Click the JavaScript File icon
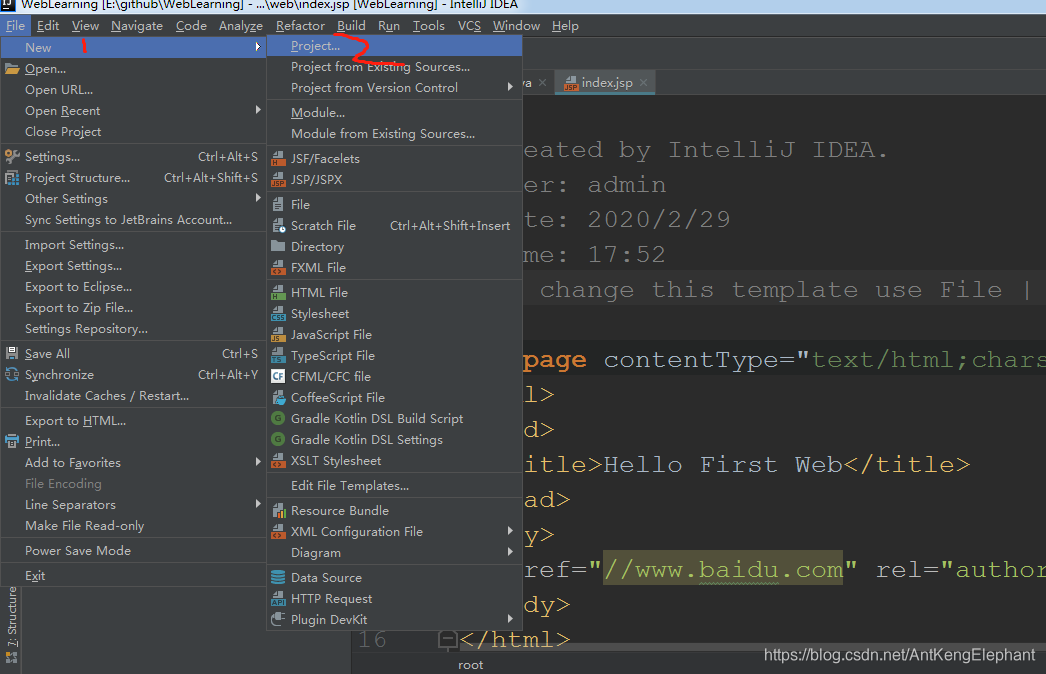This screenshot has width=1046, height=674. (278, 334)
